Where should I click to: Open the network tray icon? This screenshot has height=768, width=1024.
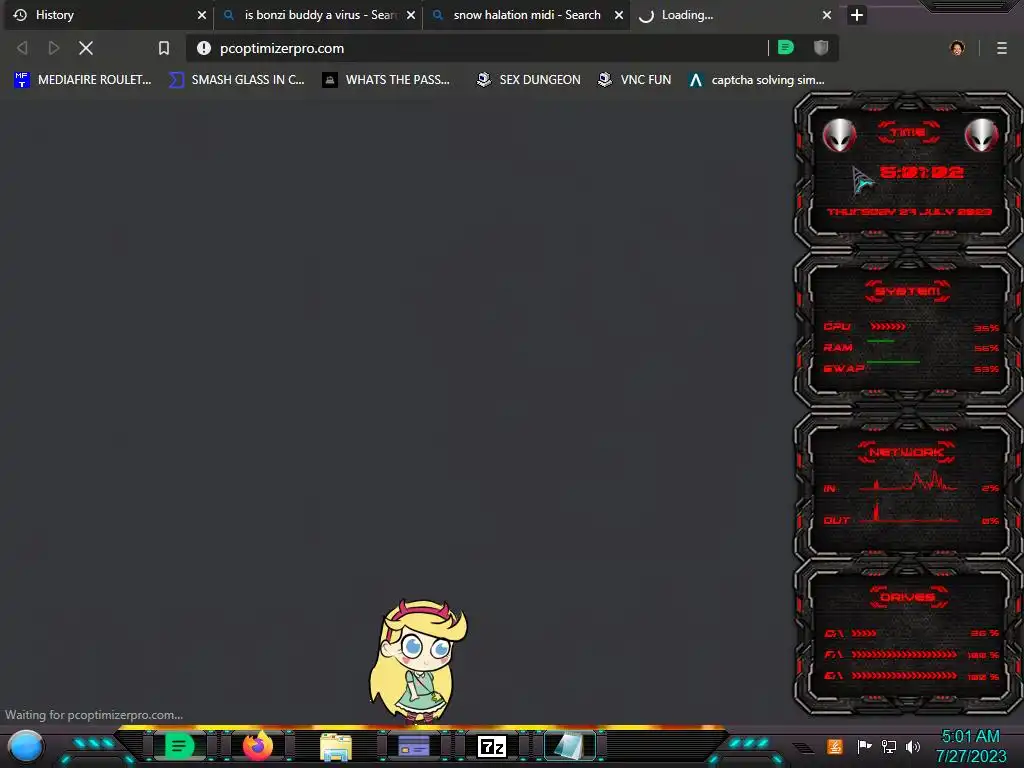[x=889, y=746]
